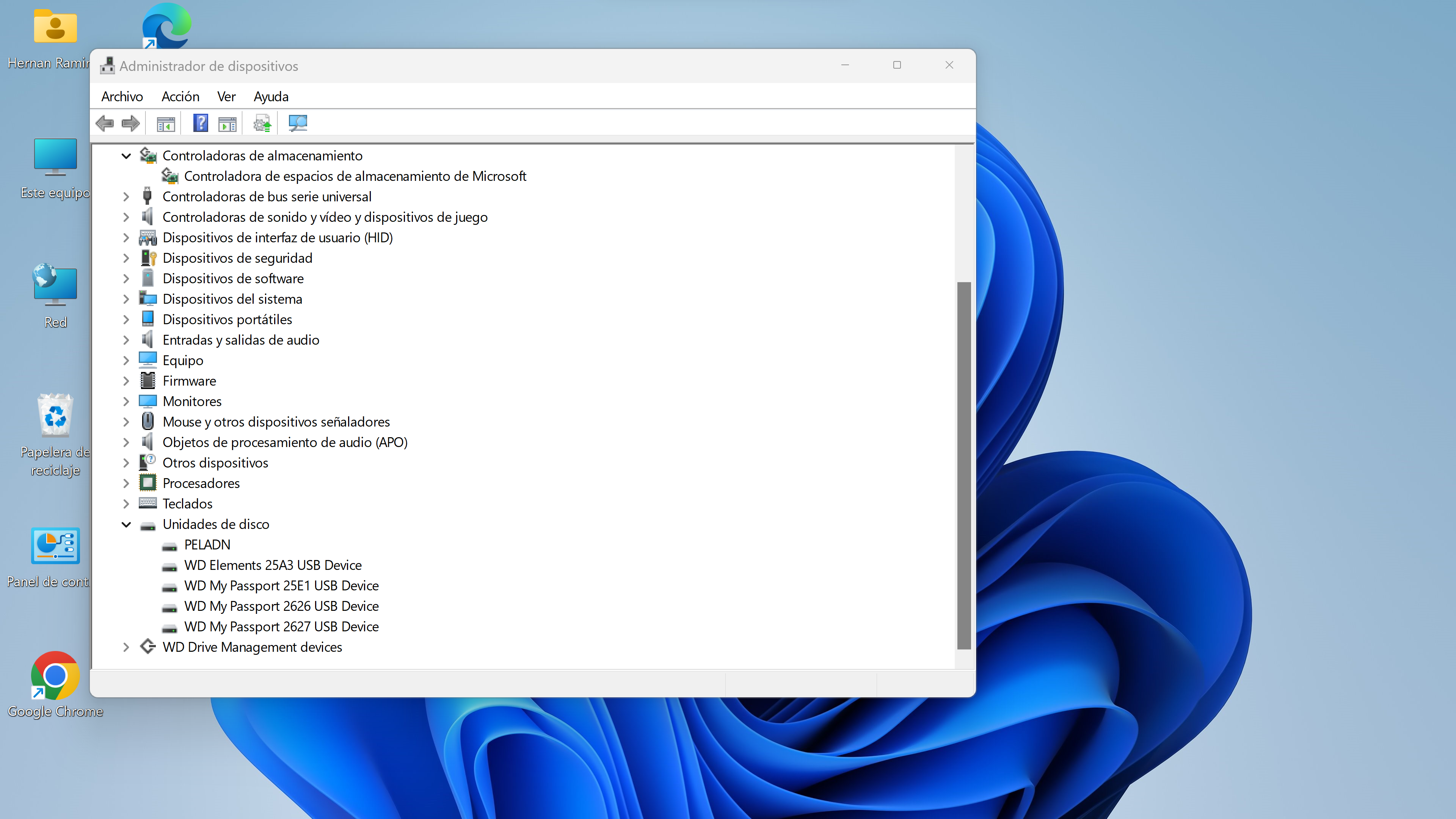Click the Back arrow toolbar icon
Viewport: 1456px width, 819px height.
pos(105,123)
